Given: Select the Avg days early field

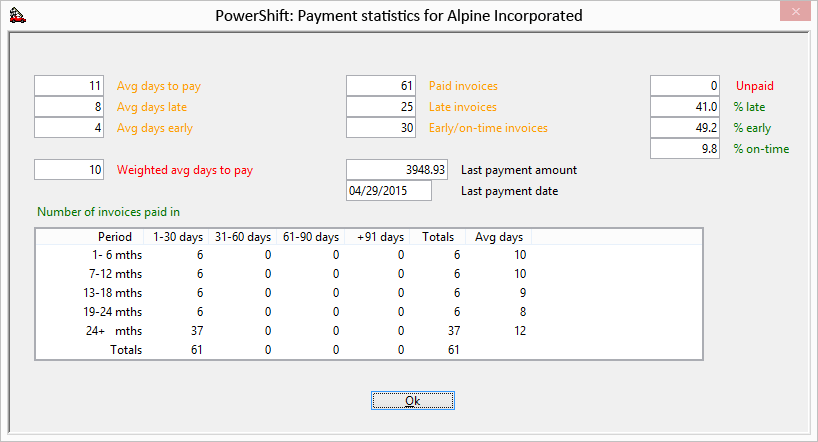Looking at the screenshot, I should (x=69, y=127).
